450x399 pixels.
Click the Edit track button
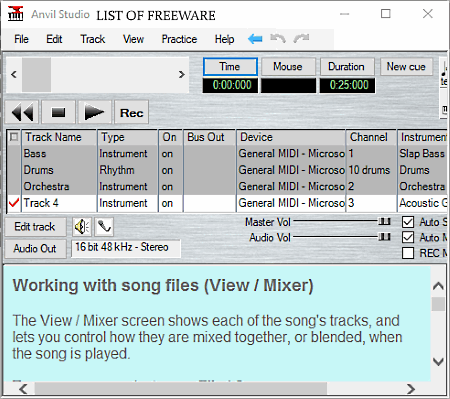(35, 227)
